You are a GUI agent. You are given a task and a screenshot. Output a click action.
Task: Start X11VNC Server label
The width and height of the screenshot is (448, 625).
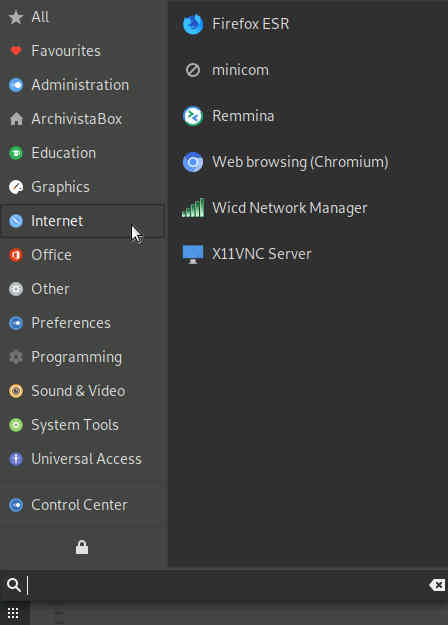pyautogui.click(x=261, y=254)
